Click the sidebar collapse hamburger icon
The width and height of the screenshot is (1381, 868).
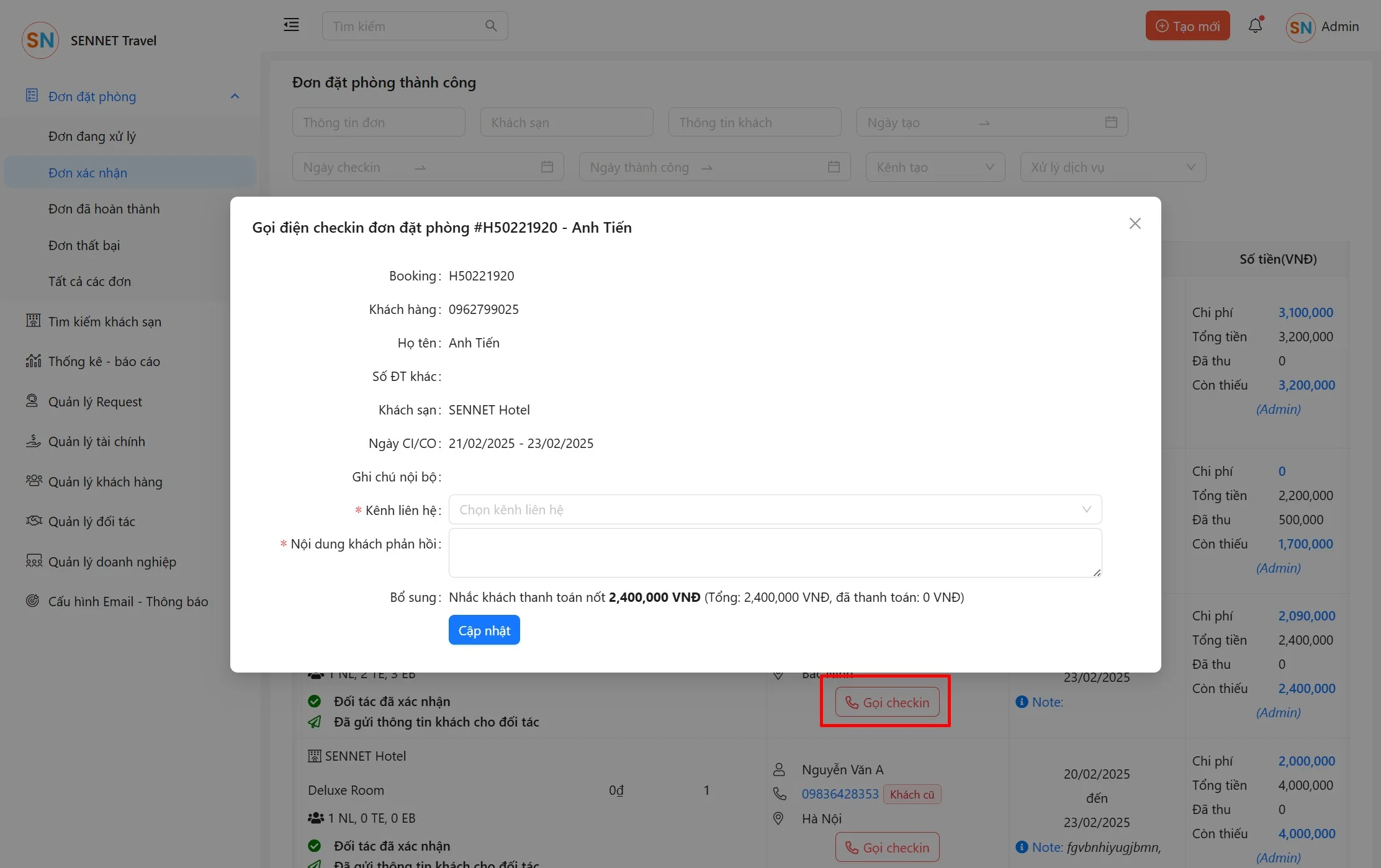[x=291, y=25]
